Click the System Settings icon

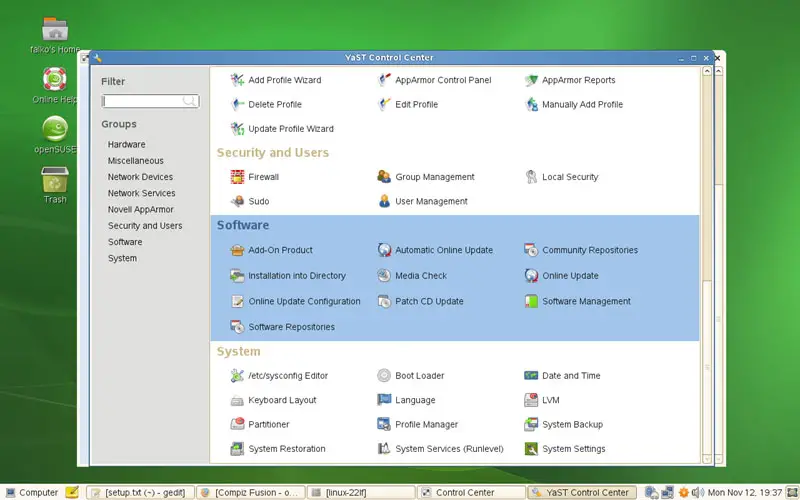[x=531, y=448]
